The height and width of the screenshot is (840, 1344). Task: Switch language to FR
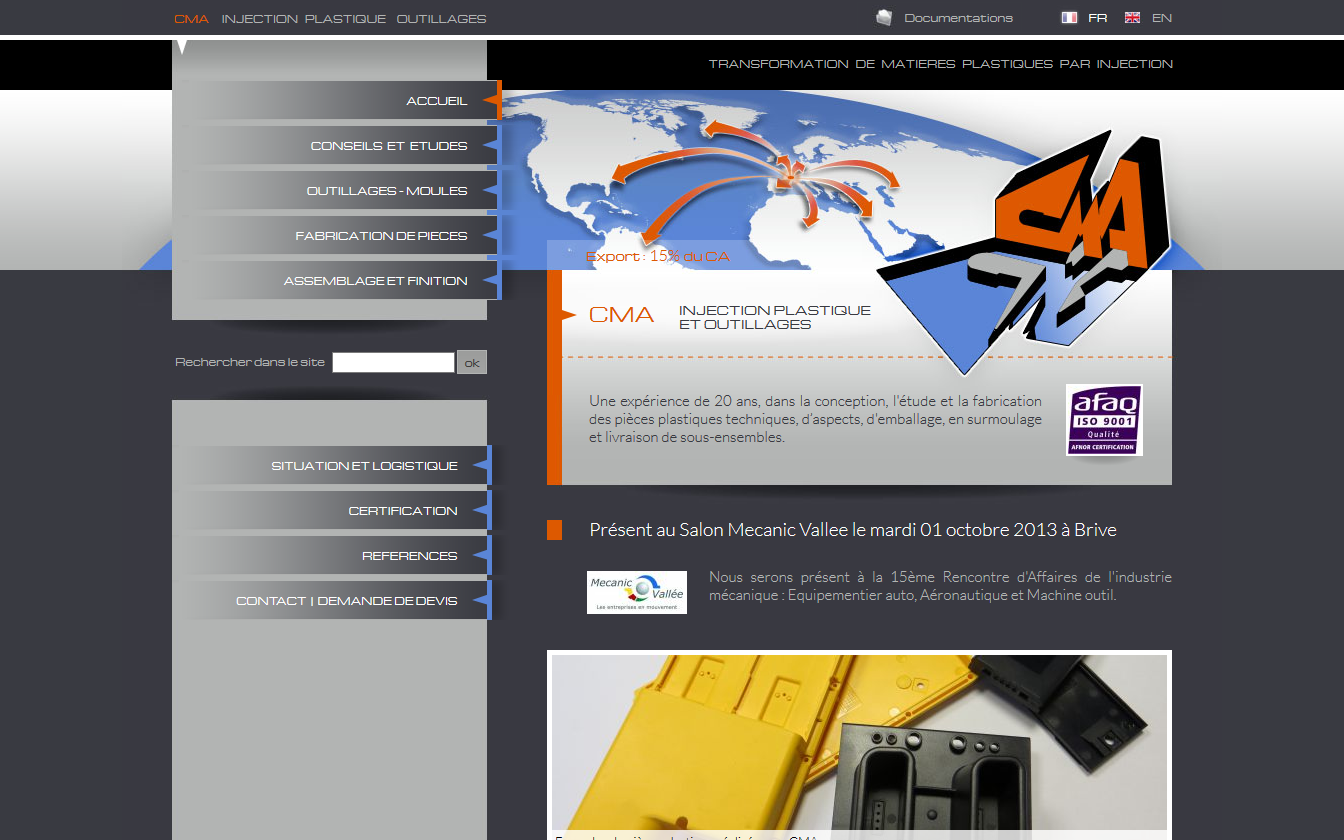coord(1097,18)
